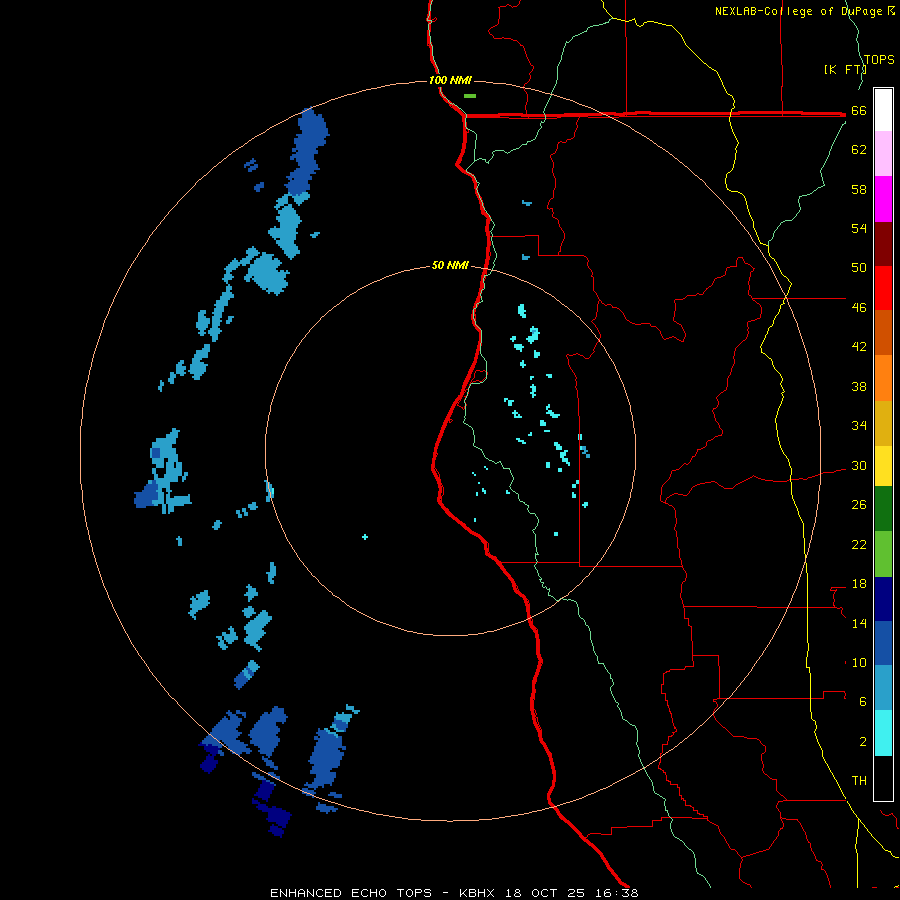The height and width of the screenshot is (900, 900).
Task: Click the (K FT) units label
Action: (x=844, y=70)
